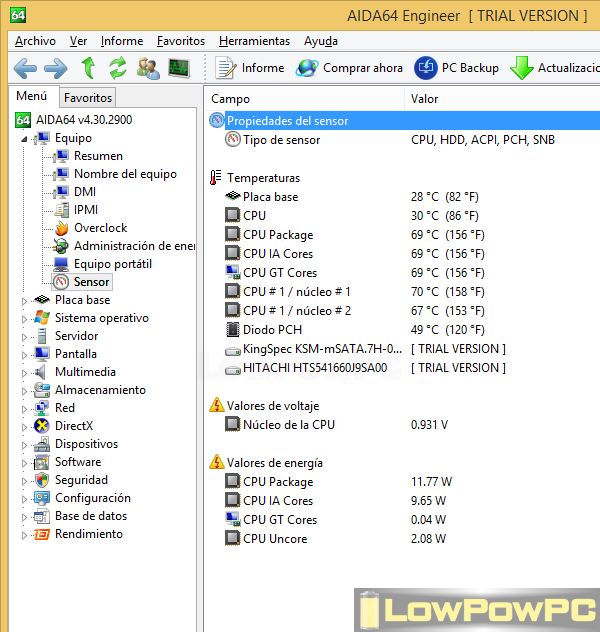The width and height of the screenshot is (600, 632).
Task: Open the Ayuda menu
Action: click(321, 41)
